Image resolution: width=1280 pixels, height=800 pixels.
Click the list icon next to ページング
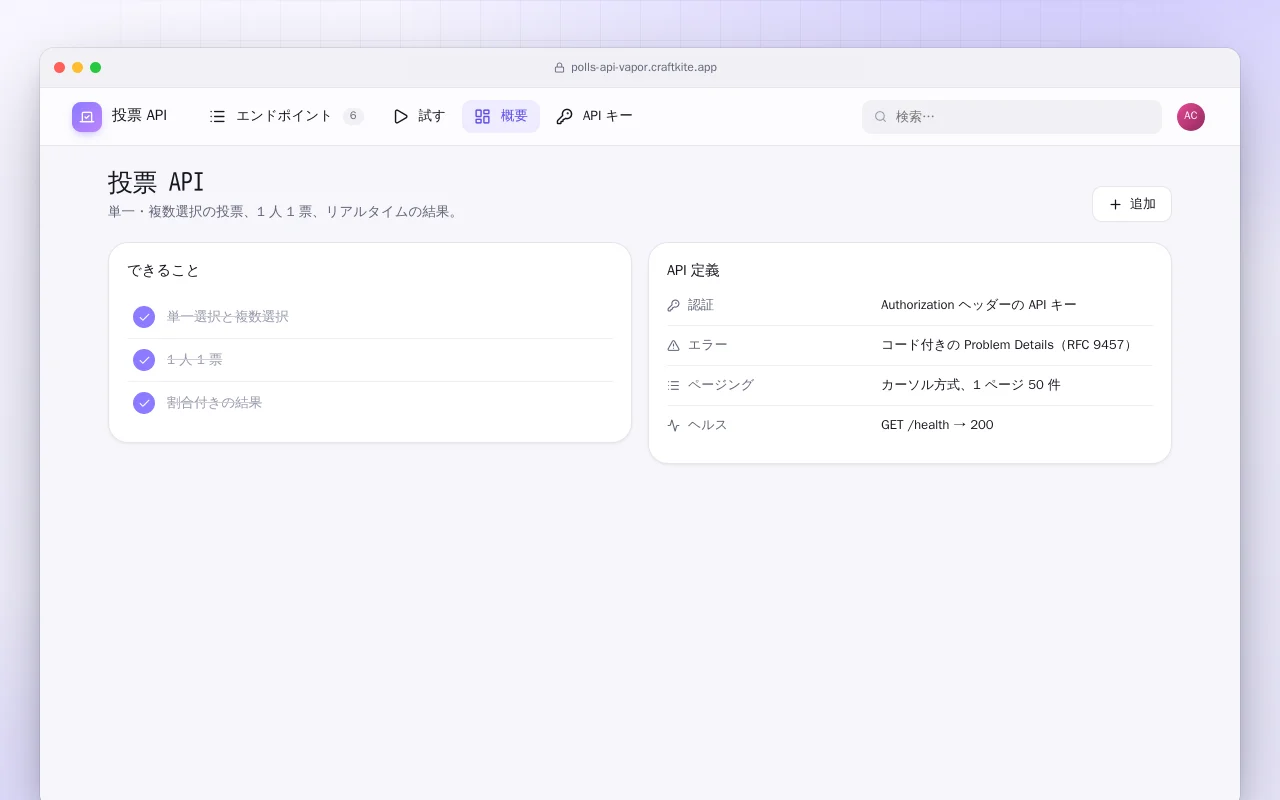click(673, 385)
